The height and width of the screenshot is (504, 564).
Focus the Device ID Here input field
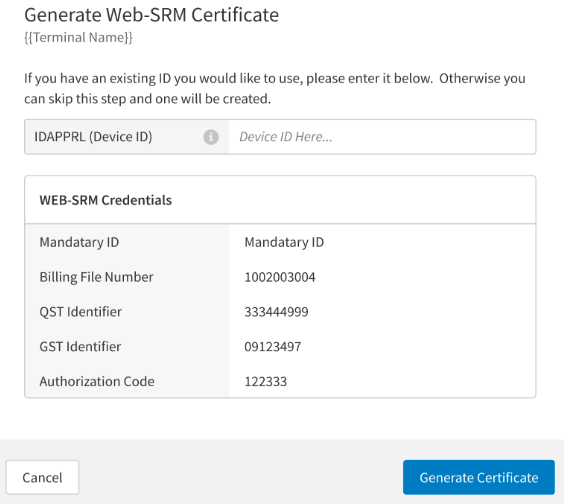click(x=382, y=137)
